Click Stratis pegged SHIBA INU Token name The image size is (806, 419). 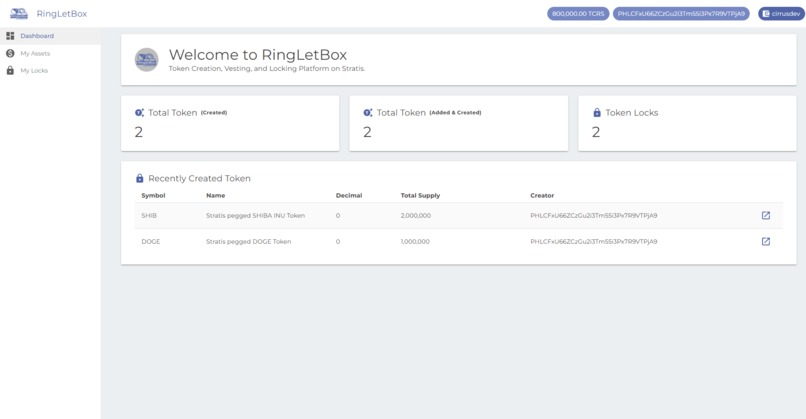(x=255, y=215)
